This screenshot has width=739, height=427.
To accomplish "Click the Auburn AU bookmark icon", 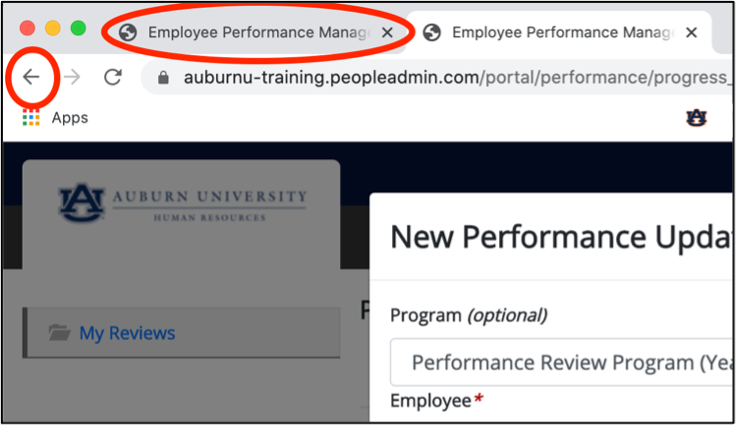I will coord(696,118).
